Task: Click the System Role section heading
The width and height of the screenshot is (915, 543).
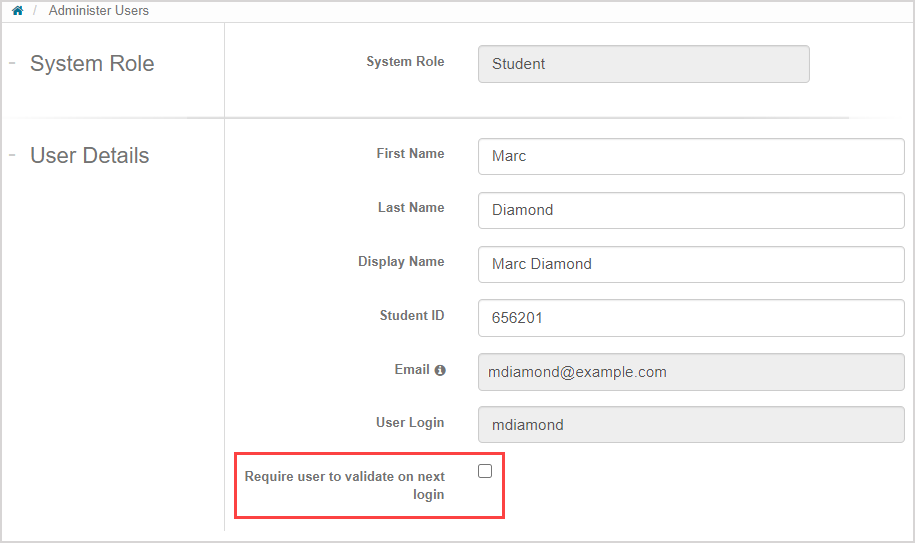Action: [x=92, y=64]
